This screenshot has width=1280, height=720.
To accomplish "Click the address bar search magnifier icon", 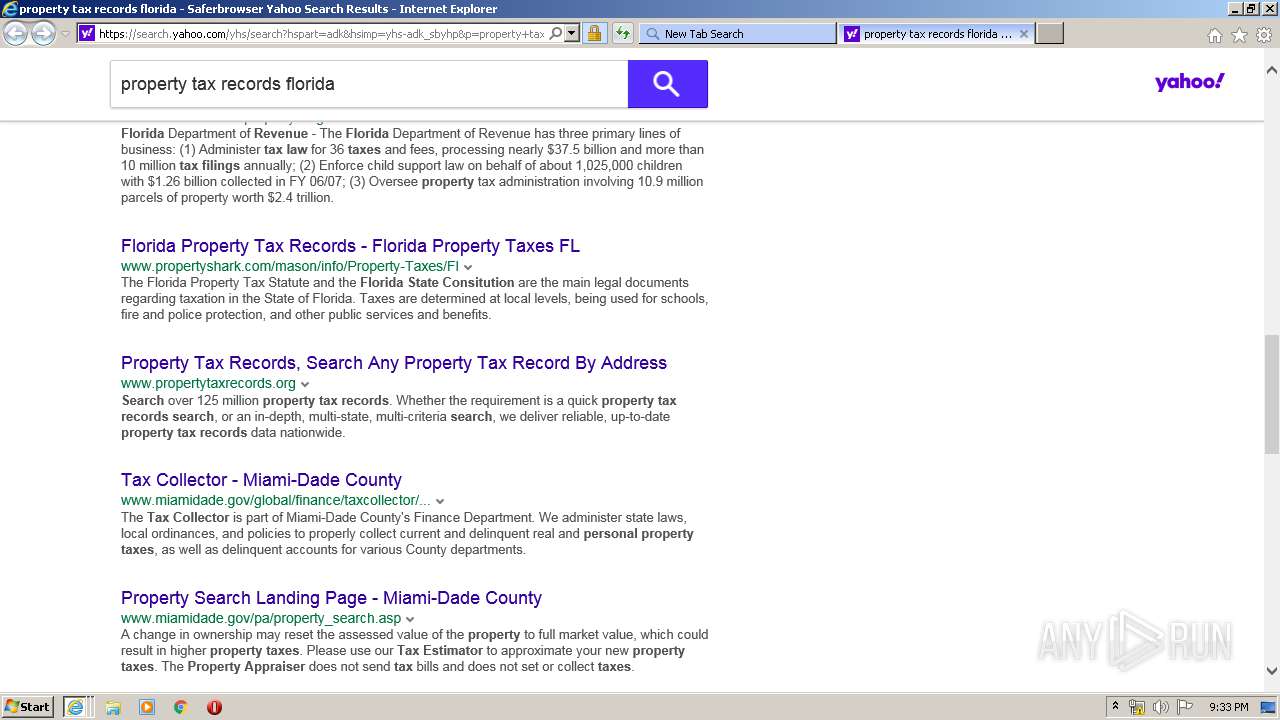I will [x=556, y=33].
